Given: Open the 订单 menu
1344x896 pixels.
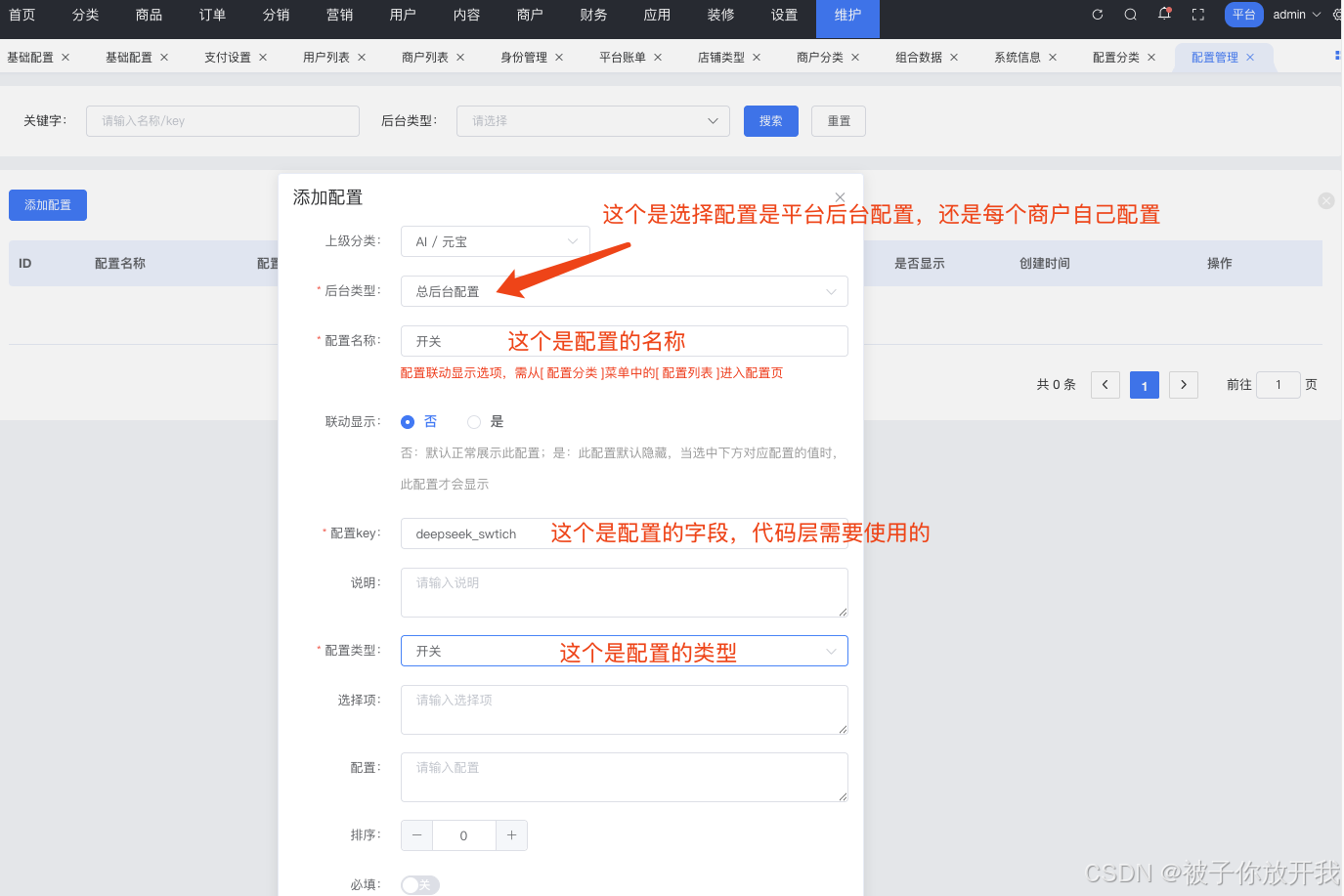Looking at the screenshot, I should click(212, 15).
